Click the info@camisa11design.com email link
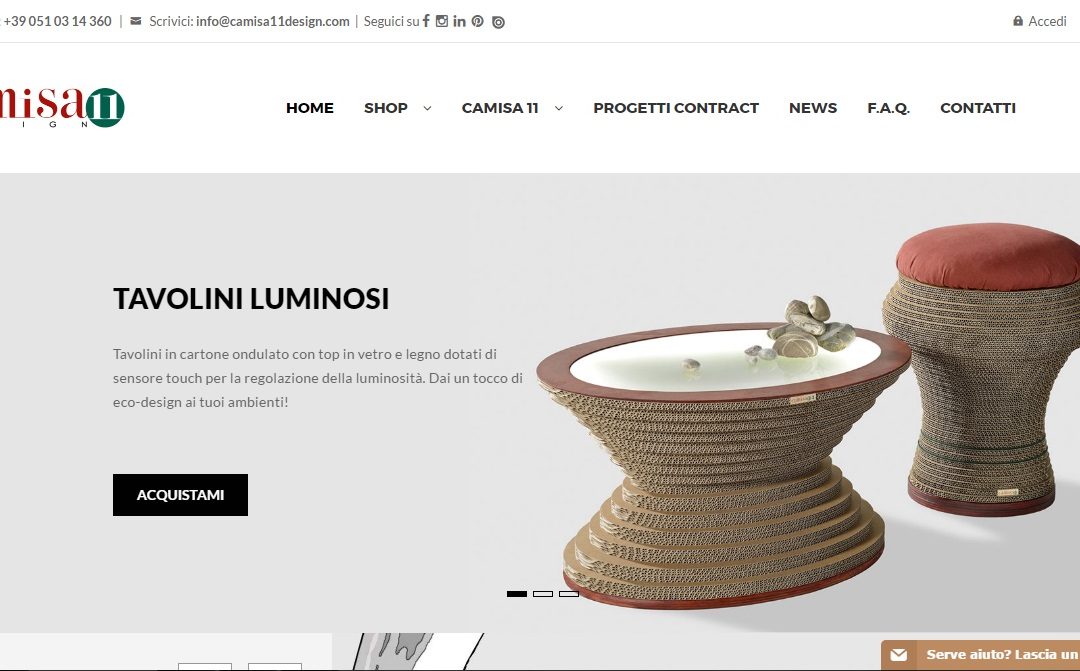The height and width of the screenshot is (671, 1080). pos(273,21)
